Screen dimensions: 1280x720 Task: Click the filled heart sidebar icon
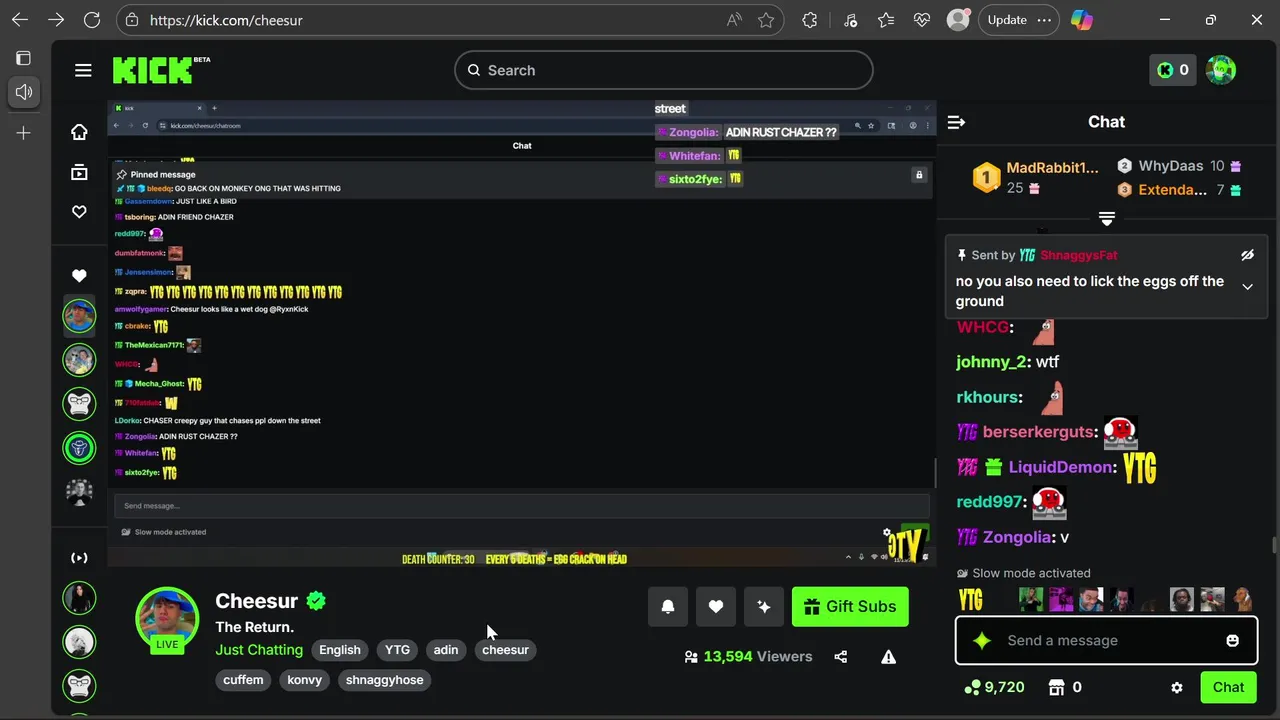pyautogui.click(x=79, y=276)
